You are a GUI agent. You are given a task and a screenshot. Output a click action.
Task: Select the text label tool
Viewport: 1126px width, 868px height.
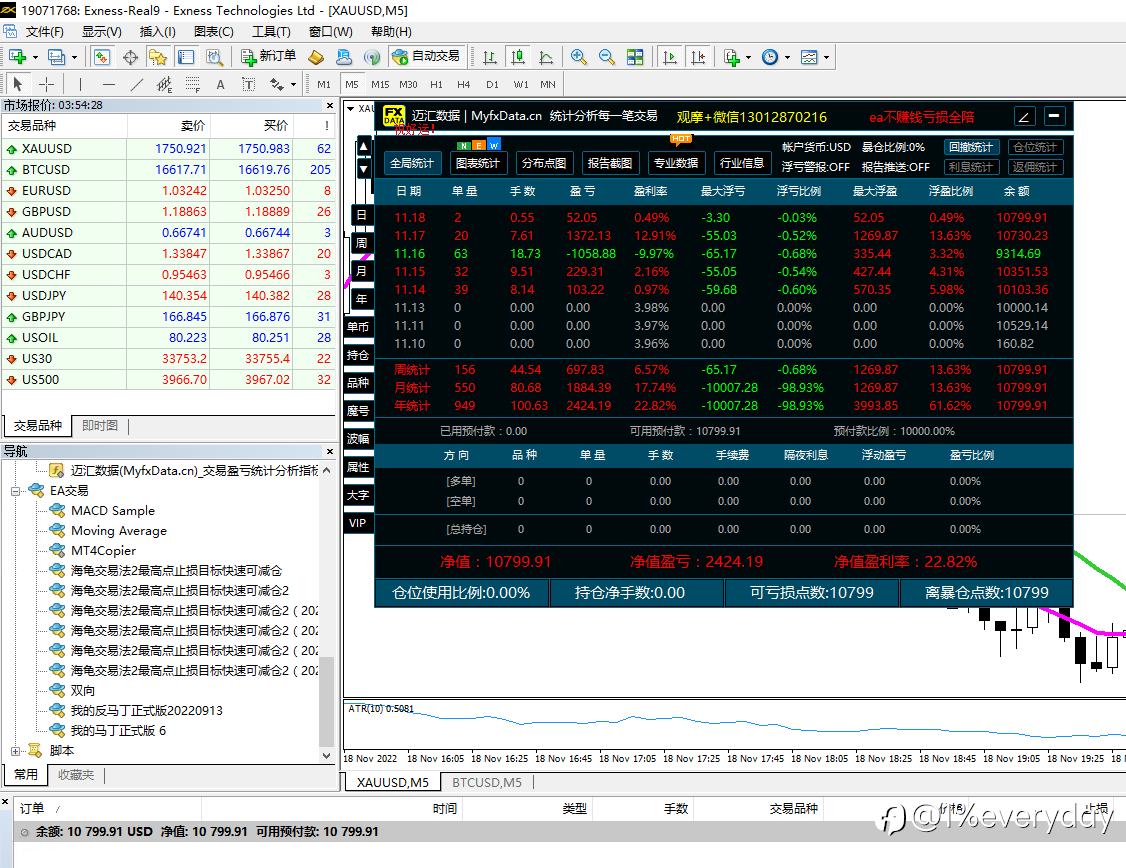pos(248,84)
